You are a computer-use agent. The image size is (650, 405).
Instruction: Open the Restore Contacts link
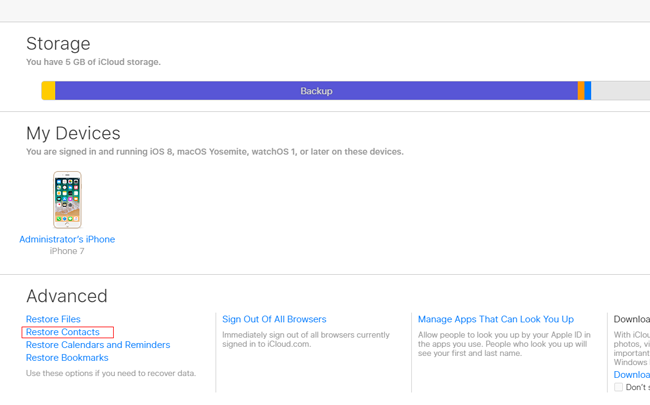point(63,332)
